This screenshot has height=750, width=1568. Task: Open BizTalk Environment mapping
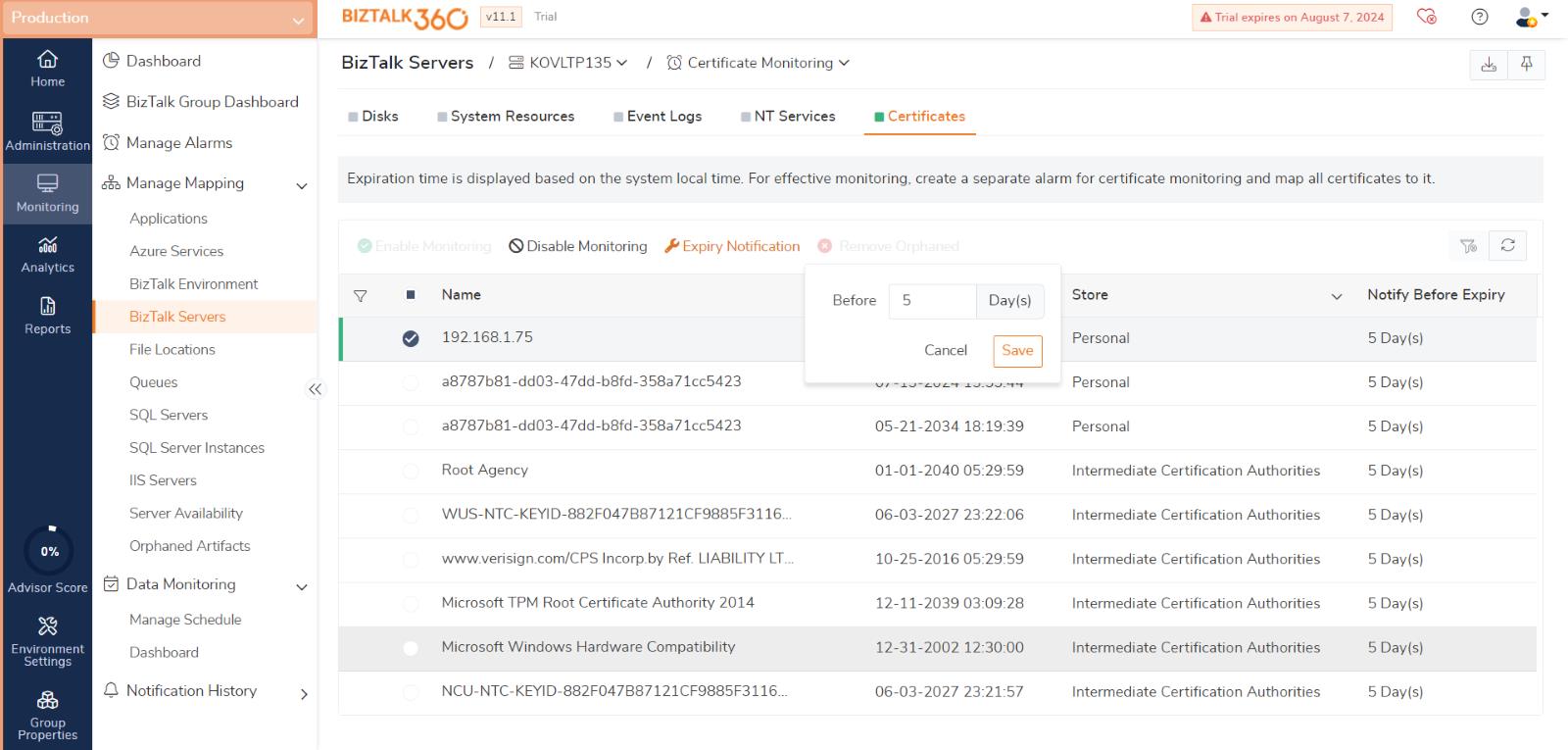[x=194, y=284]
